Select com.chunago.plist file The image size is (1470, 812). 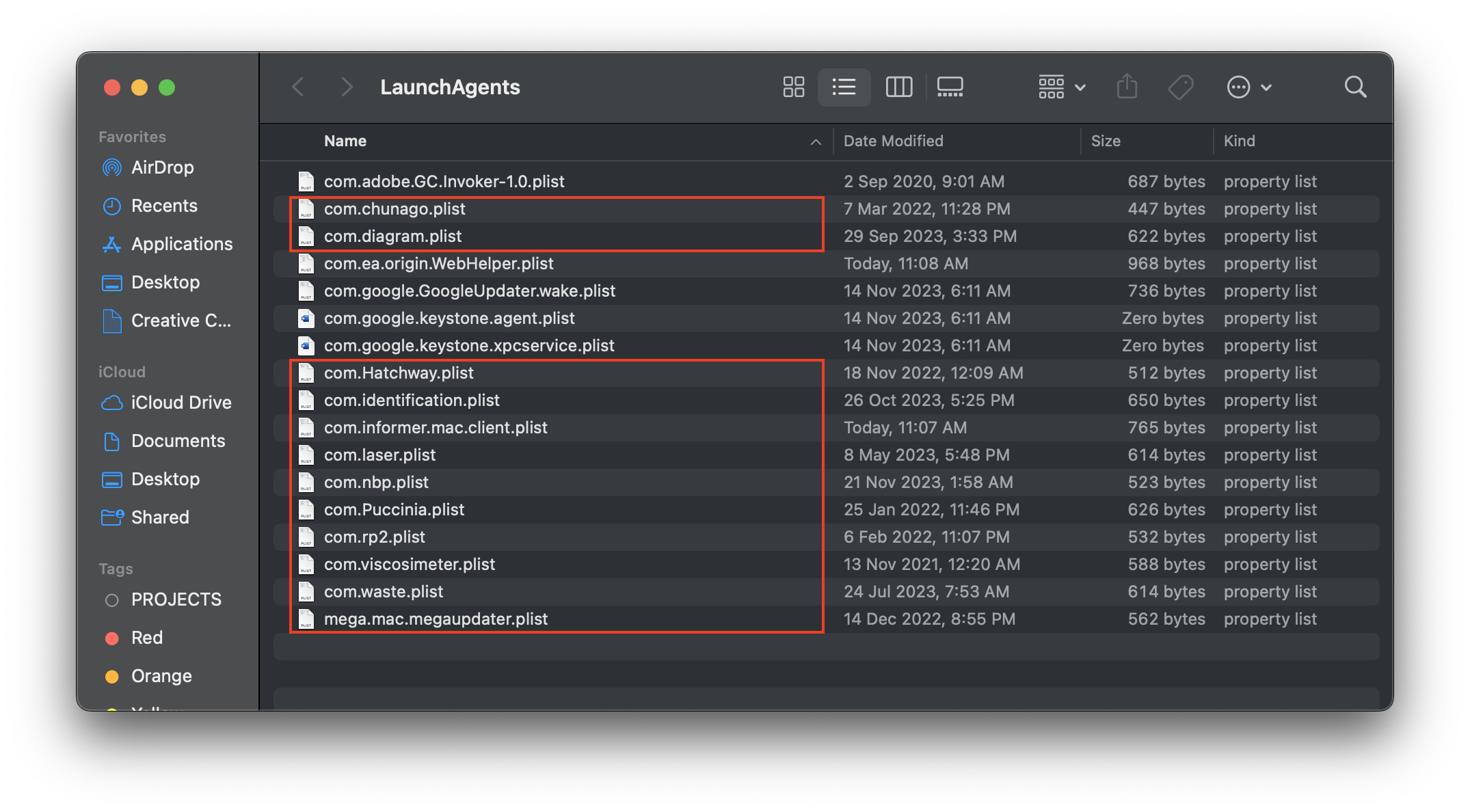(395, 209)
